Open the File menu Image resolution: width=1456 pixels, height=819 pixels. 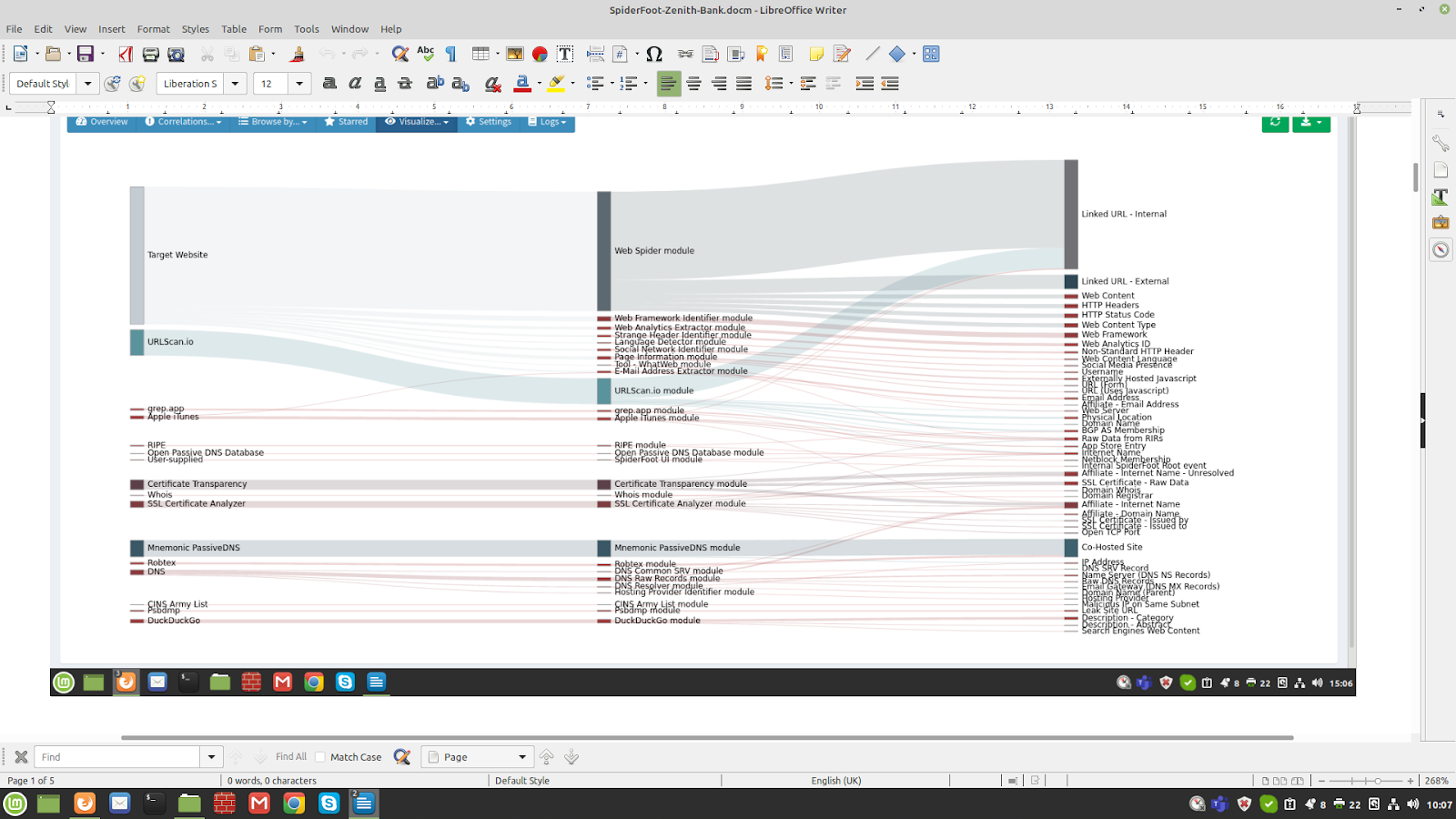(x=15, y=29)
